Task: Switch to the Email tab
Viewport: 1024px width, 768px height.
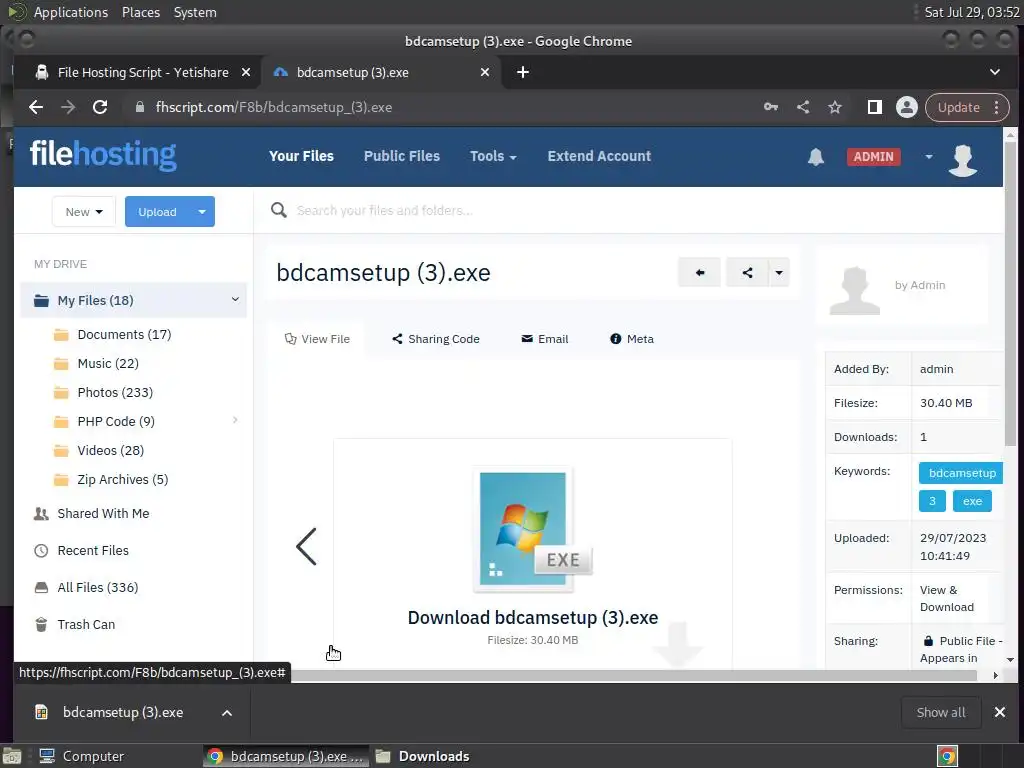Action: [x=545, y=339]
